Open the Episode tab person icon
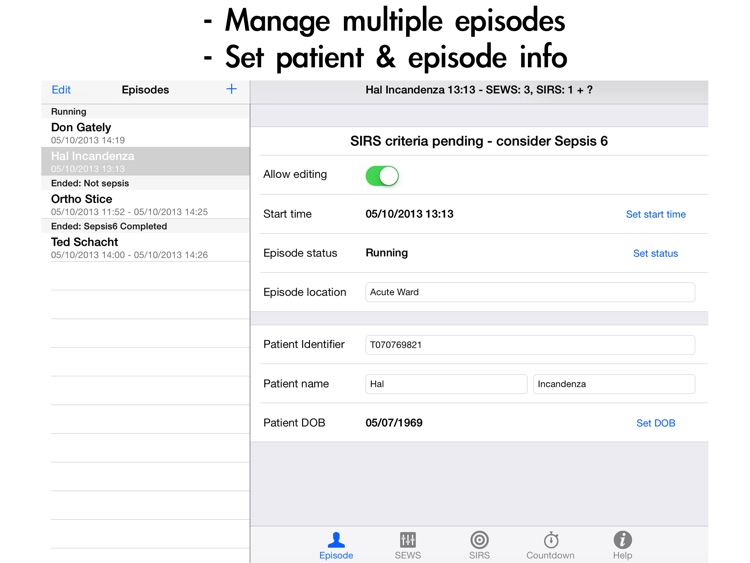The height and width of the screenshot is (563, 750). [x=336, y=545]
